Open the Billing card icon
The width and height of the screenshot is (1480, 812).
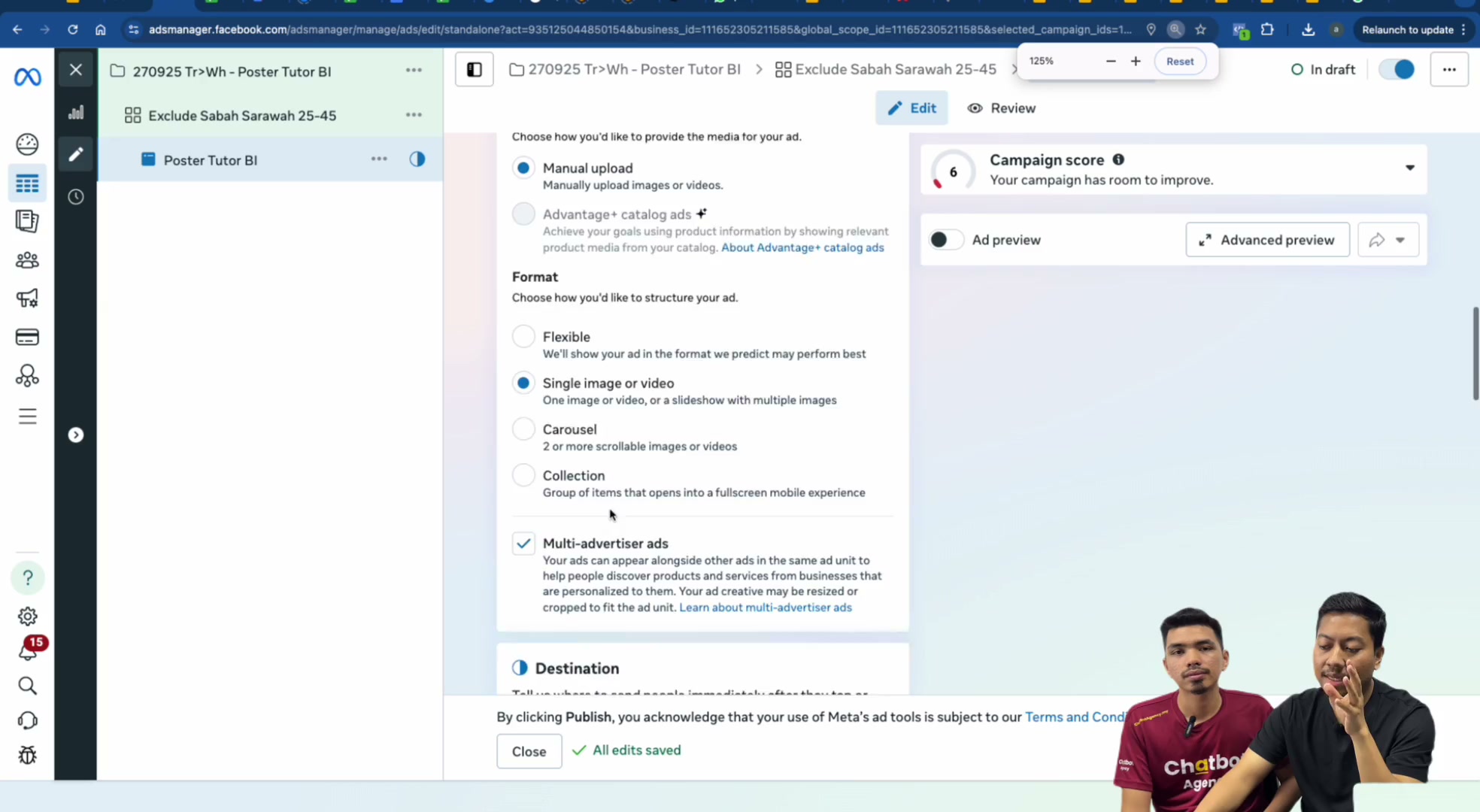click(x=27, y=337)
